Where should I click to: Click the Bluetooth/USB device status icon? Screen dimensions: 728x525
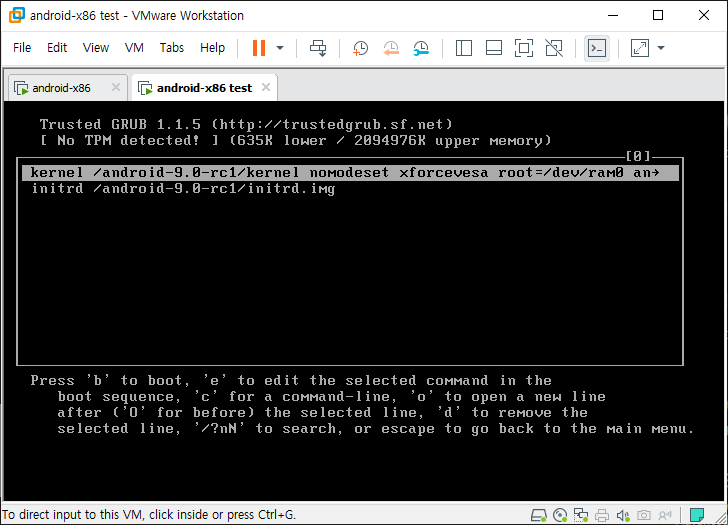665,515
